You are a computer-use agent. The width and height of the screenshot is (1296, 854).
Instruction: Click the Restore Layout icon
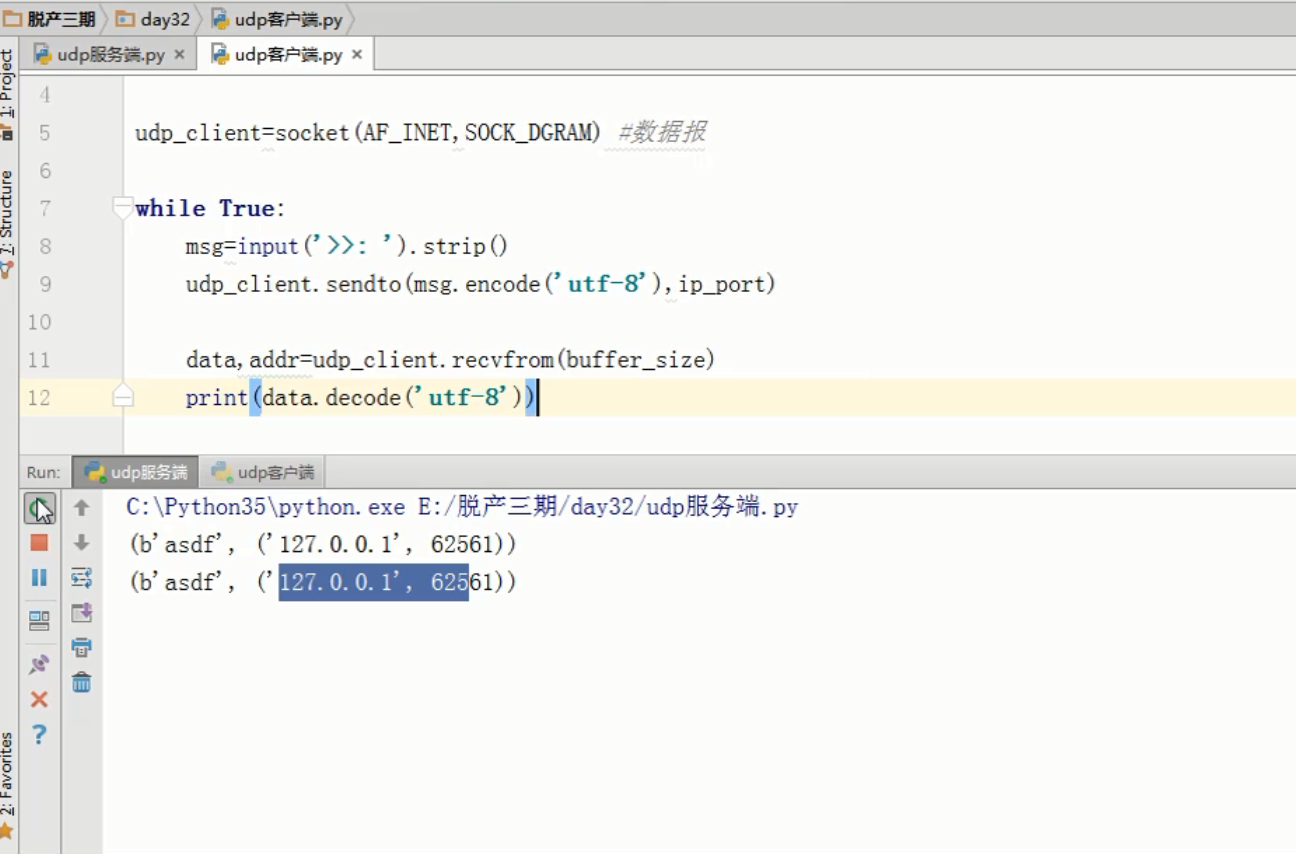pyautogui.click(x=39, y=621)
